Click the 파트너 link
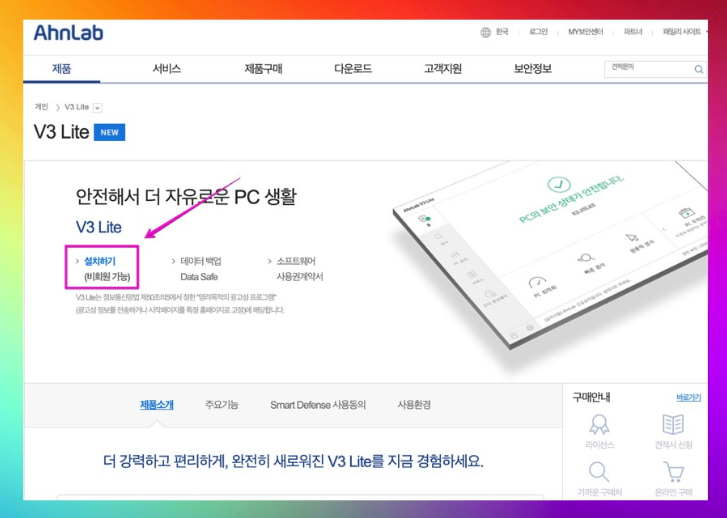Viewport: 727px width, 518px height. pos(633,32)
